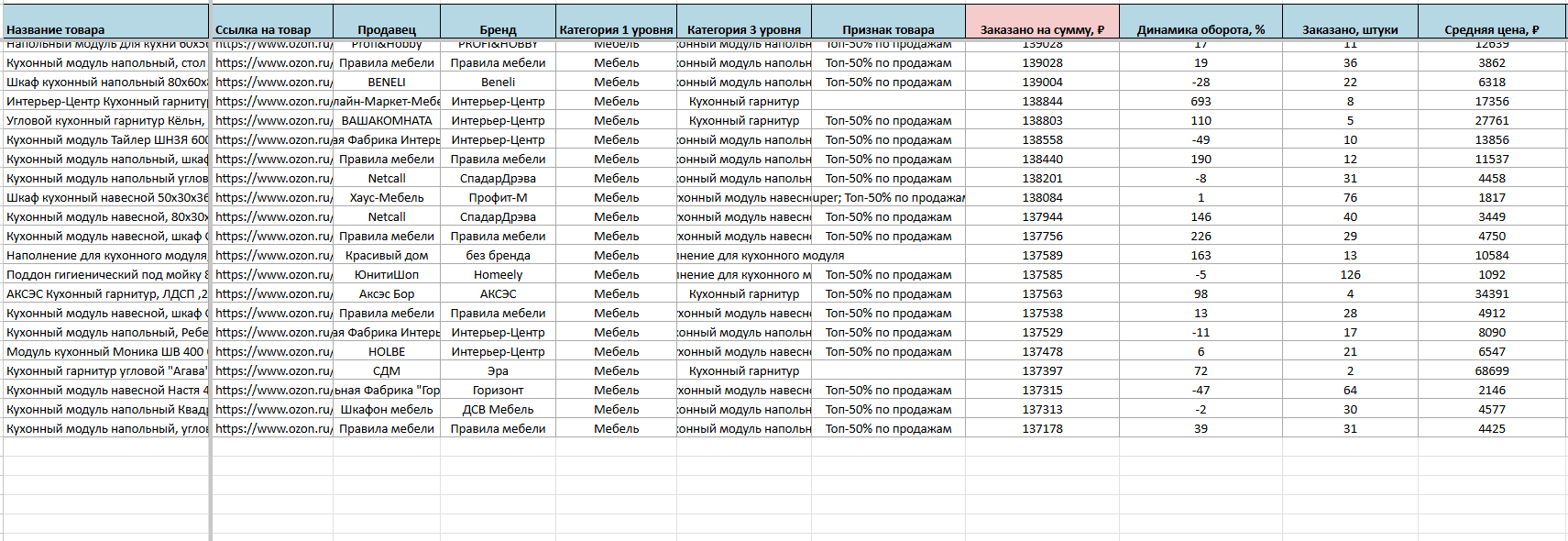Click the brand cell 'Homeely'

[498, 274]
